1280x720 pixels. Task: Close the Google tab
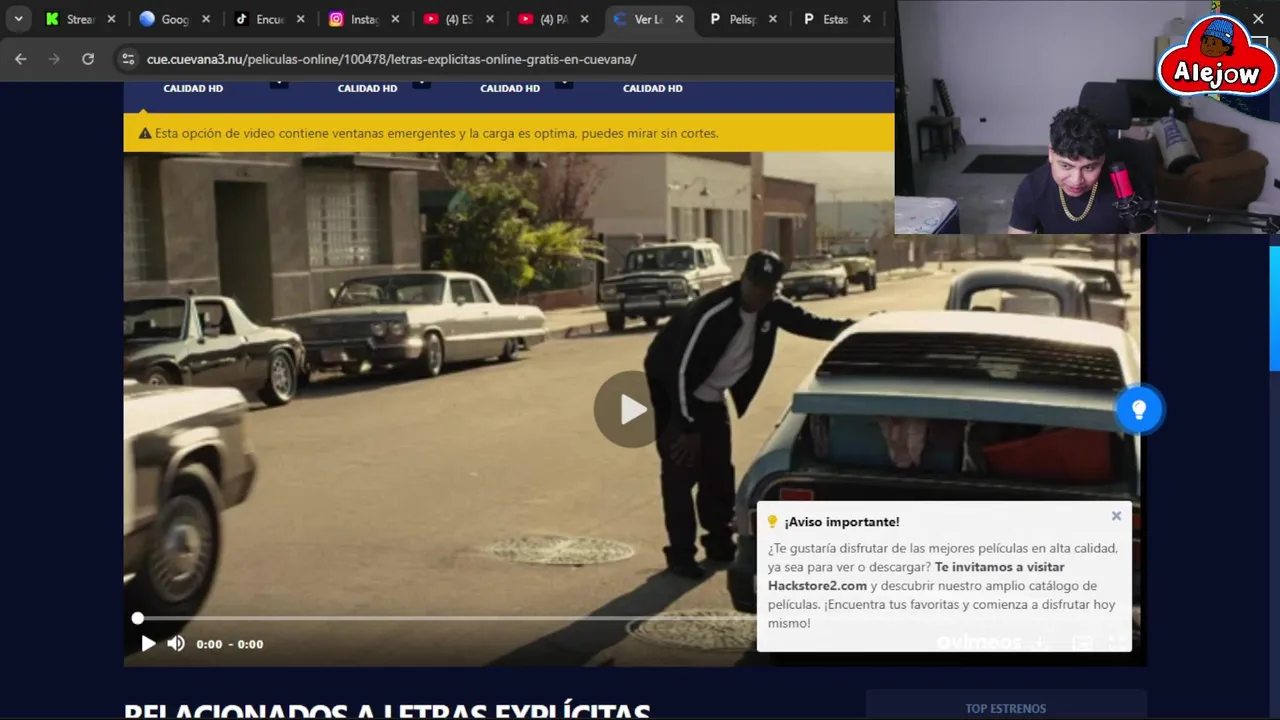click(x=206, y=19)
